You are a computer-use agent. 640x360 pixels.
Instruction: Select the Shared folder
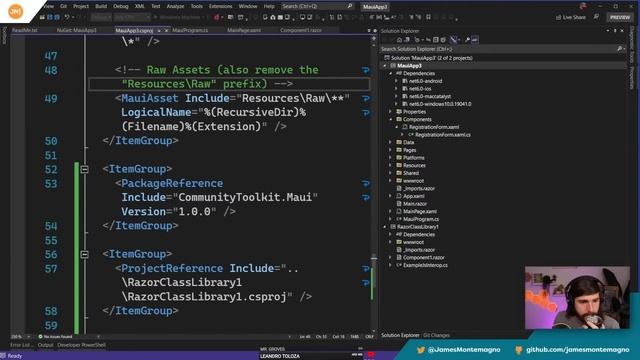[x=411, y=173]
